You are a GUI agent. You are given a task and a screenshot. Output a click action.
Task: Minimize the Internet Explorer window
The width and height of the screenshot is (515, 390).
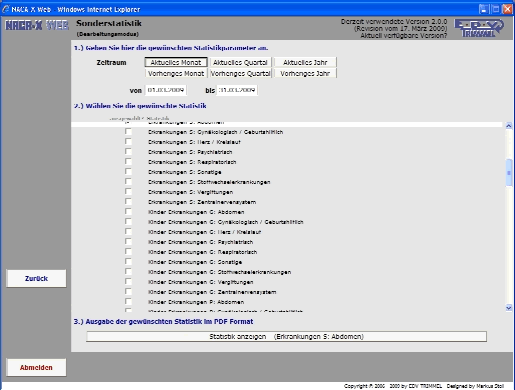[x=484, y=9]
